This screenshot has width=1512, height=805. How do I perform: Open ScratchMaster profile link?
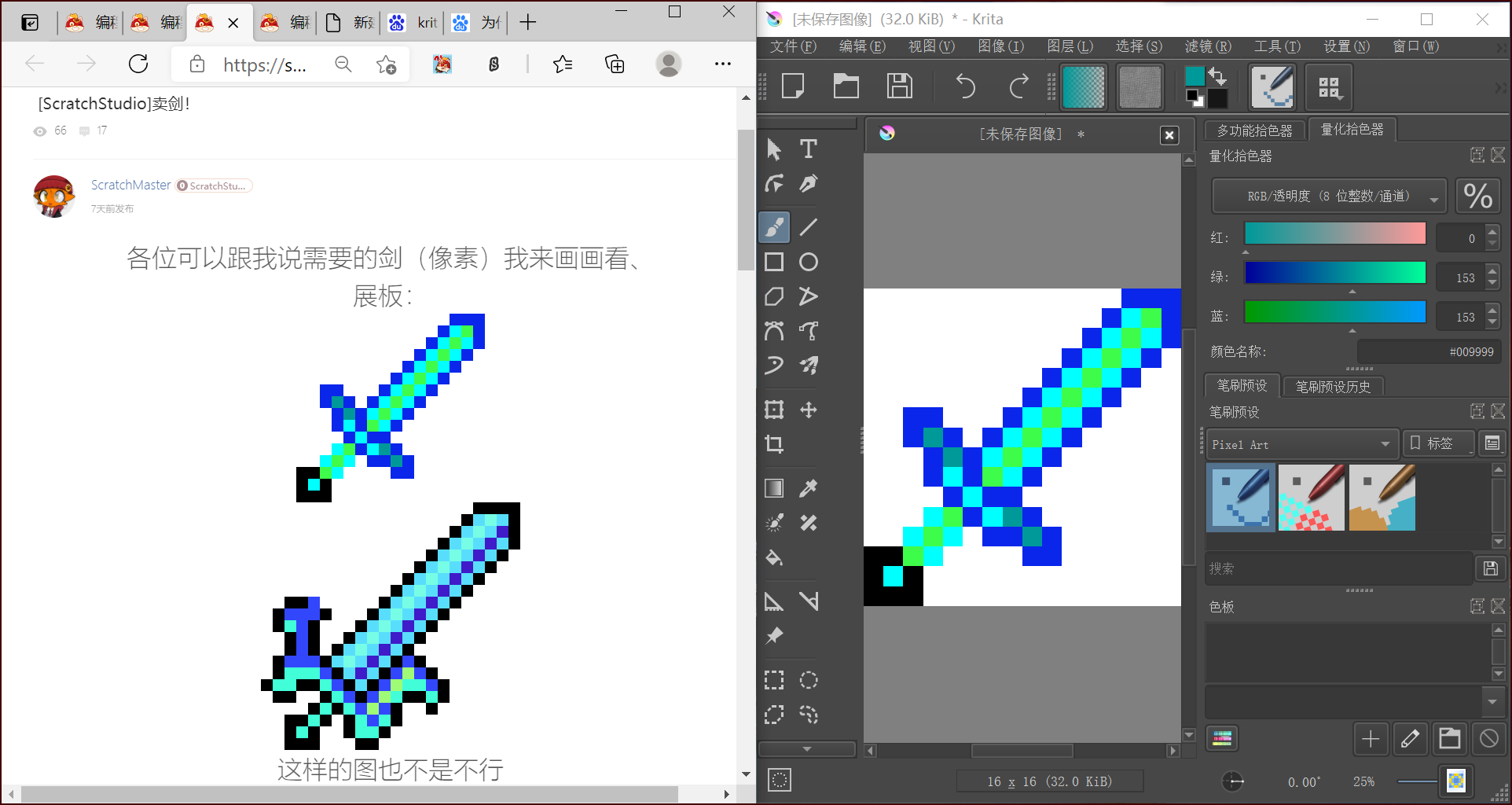tap(131, 185)
